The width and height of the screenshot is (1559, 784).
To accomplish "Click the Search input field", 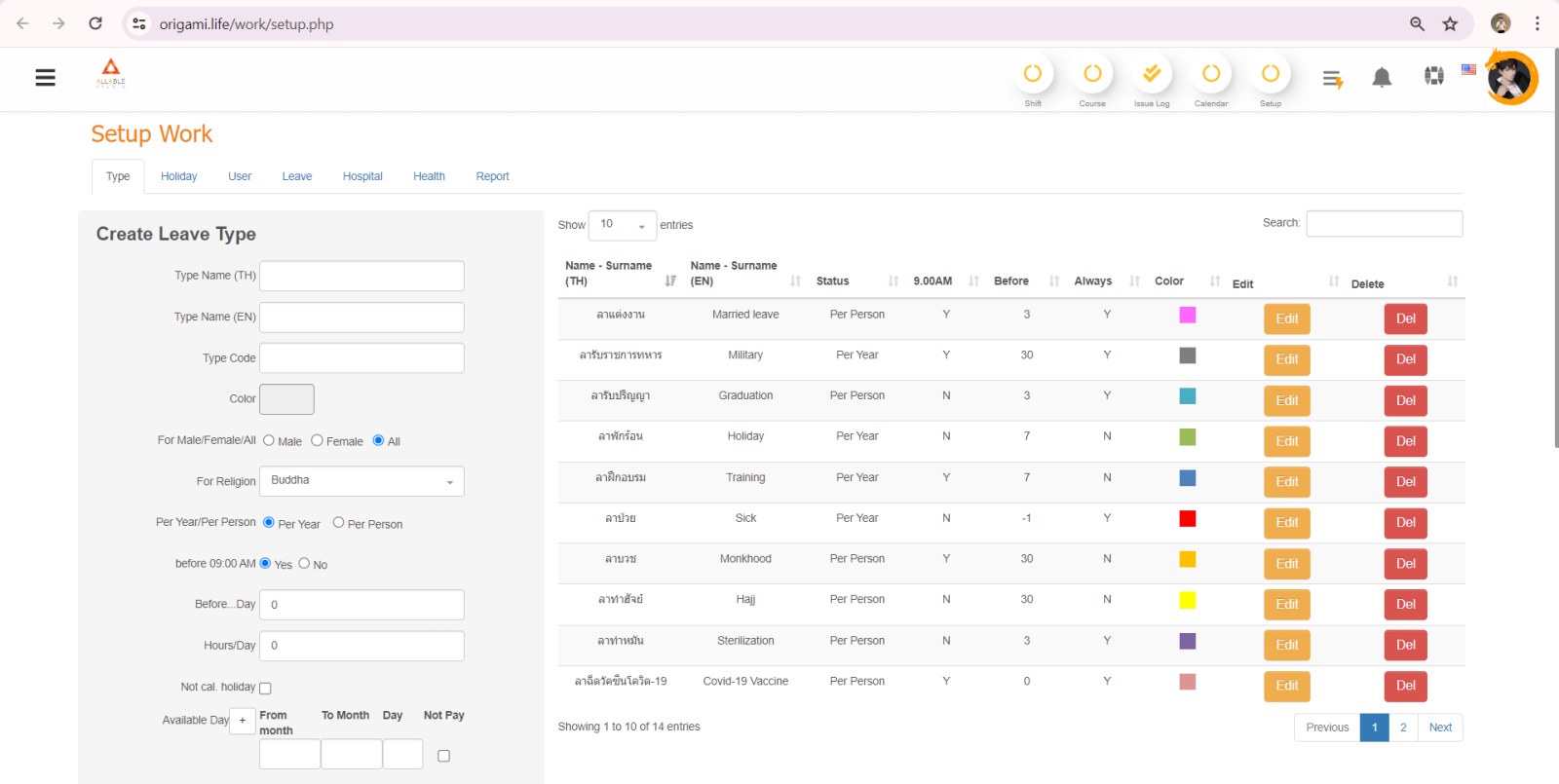I will pos(1385,223).
